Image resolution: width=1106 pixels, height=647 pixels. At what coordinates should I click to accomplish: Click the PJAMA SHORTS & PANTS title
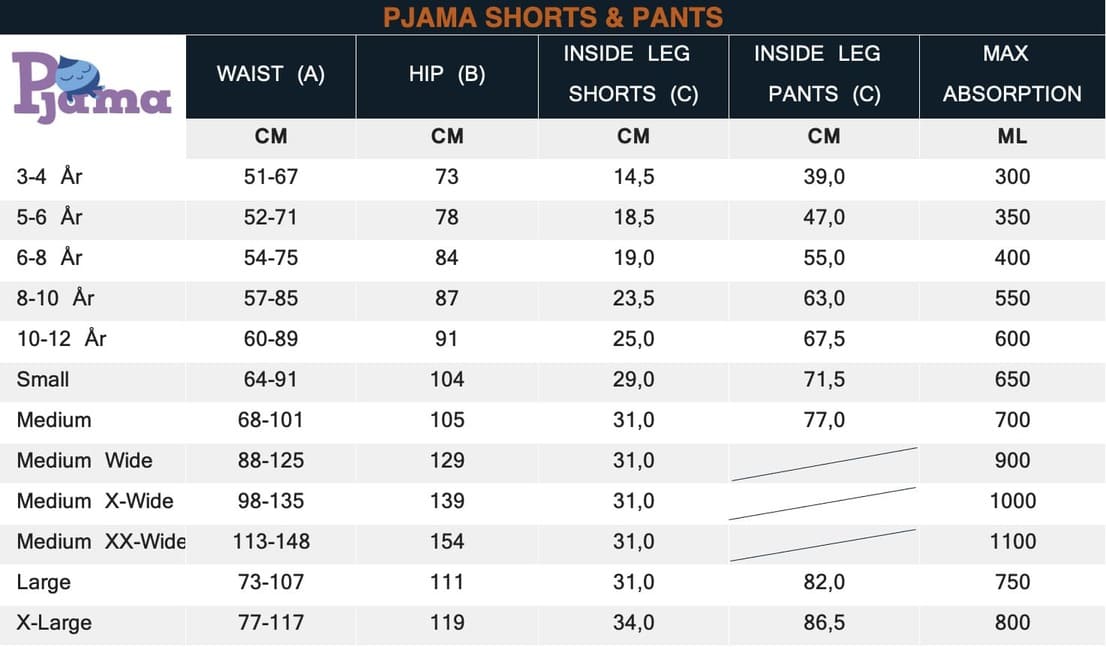[x=553, y=17]
